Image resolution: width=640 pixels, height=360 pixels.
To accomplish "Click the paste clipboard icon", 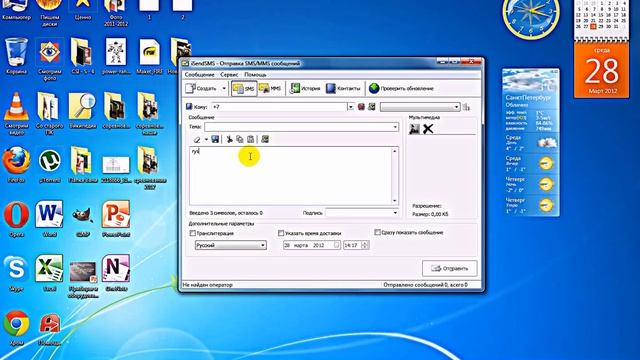I will coord(251,140).
